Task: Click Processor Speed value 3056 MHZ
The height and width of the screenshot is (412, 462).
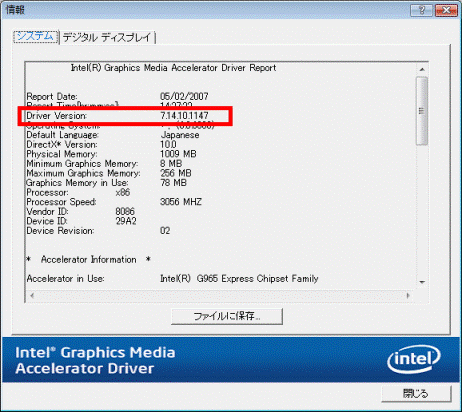Action: (x=181, y=202)
